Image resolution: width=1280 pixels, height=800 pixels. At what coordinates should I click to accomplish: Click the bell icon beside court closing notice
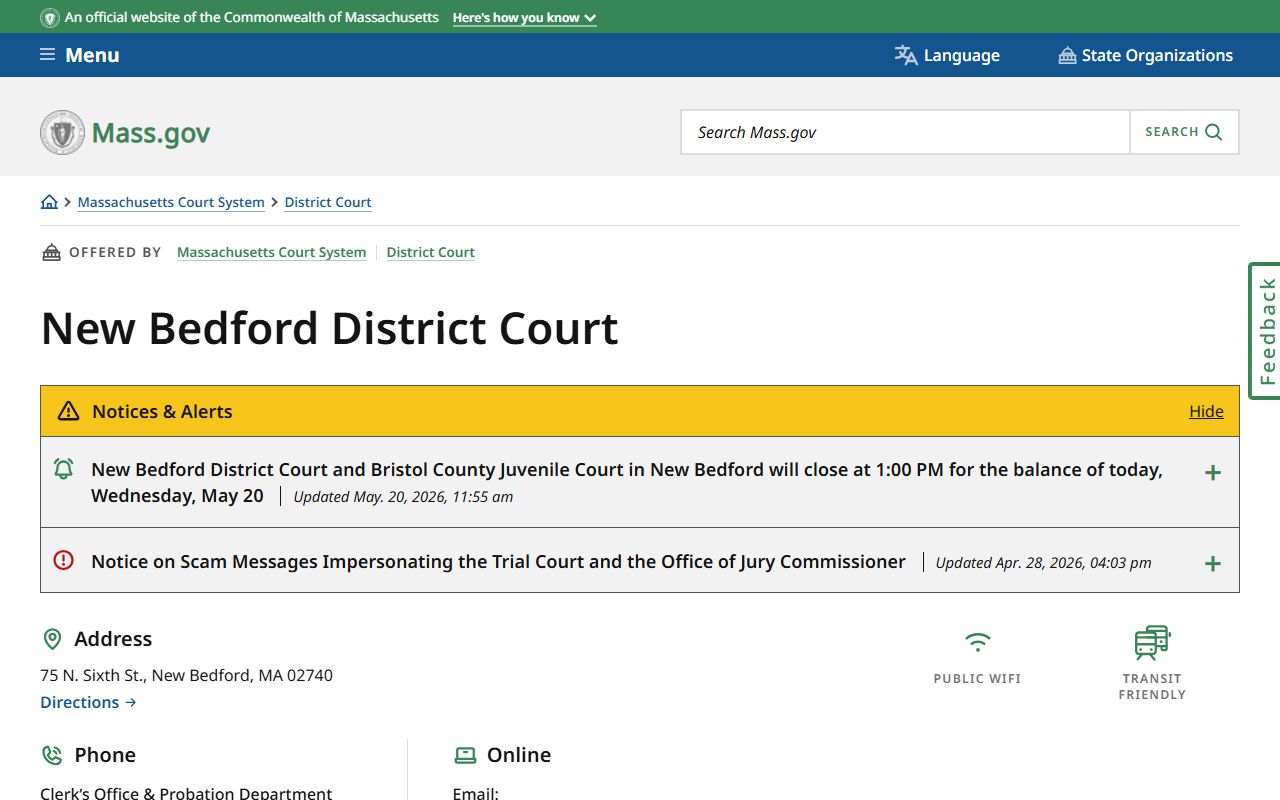pos(63,468)
